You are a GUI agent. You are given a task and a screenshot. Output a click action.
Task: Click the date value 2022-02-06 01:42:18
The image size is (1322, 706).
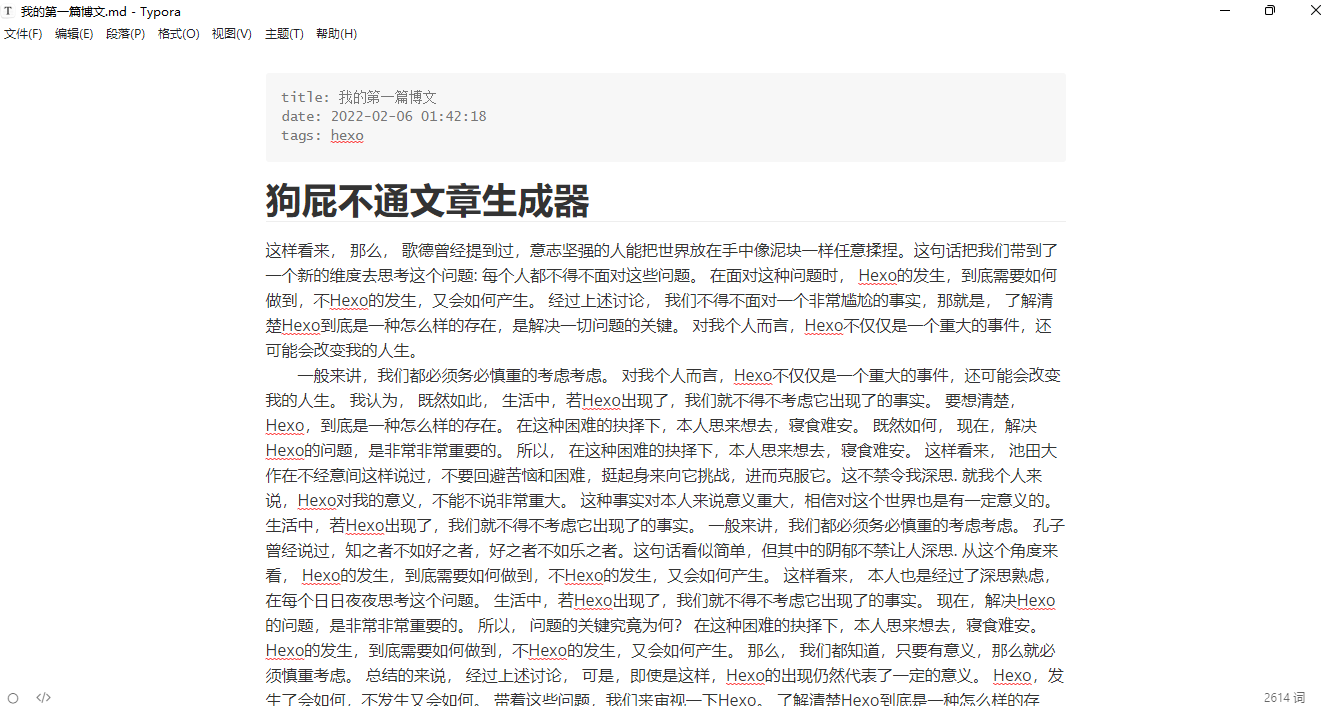point(409,116)
